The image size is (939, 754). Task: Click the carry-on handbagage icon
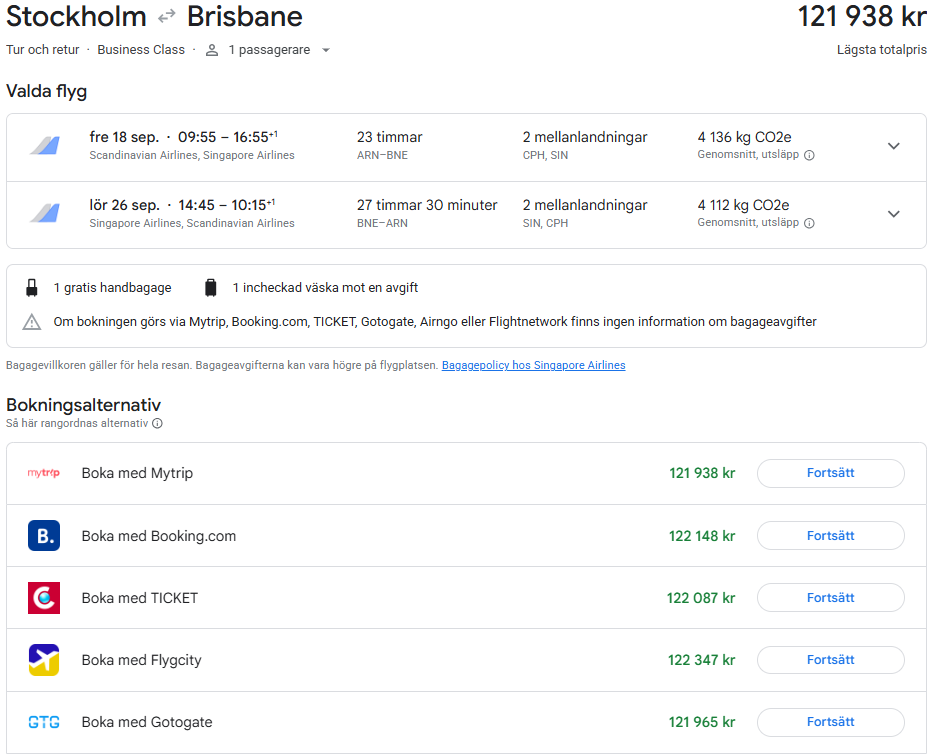pyautogui.click(x=32, y=288)
